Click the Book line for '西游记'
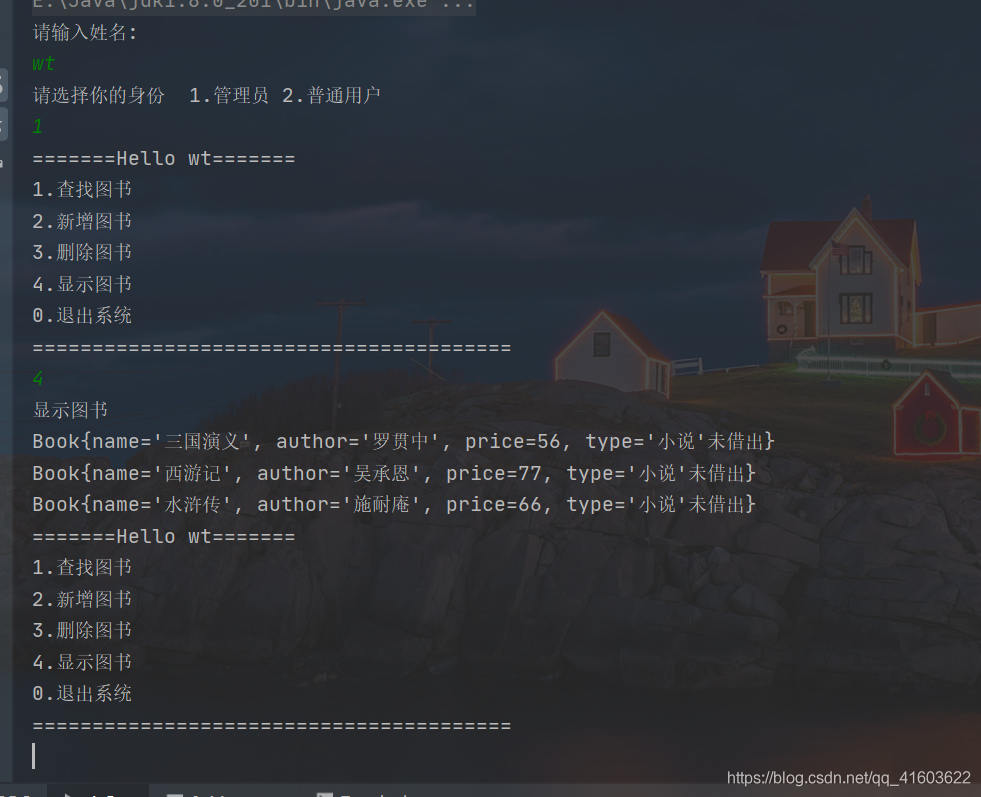 click(x=394, y=474)
